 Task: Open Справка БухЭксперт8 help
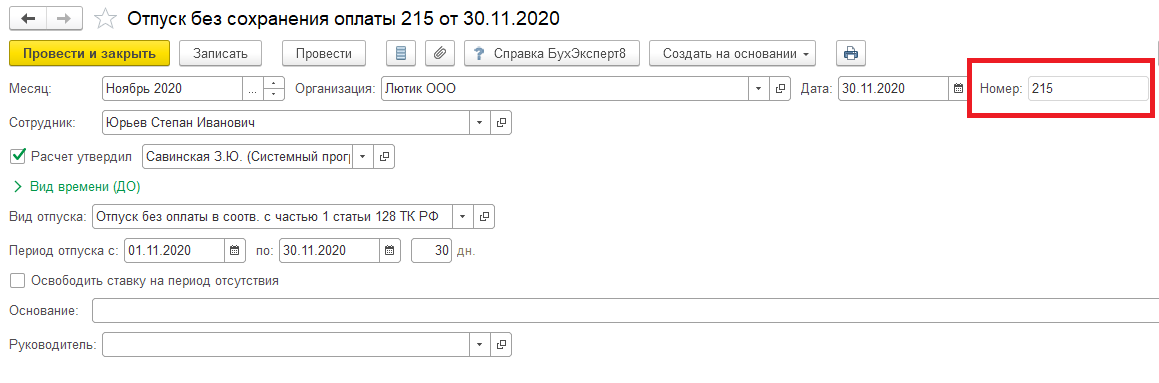(x=552, y=53)
